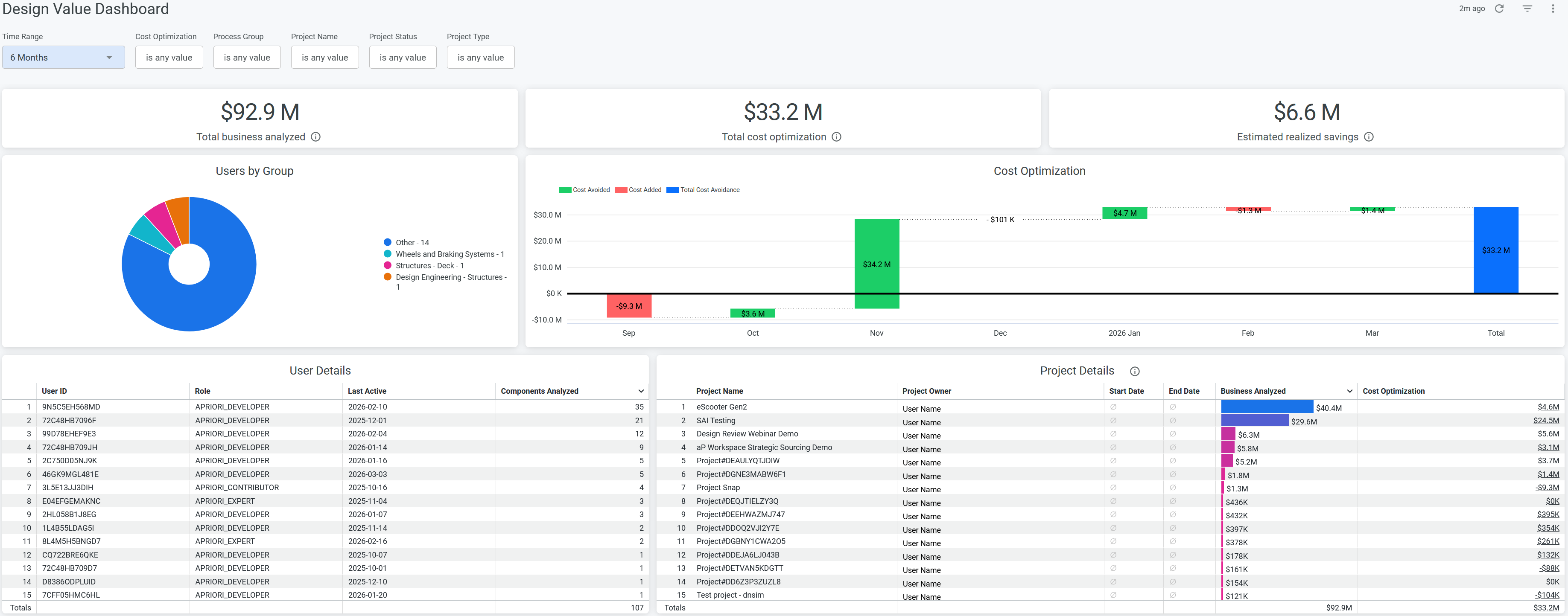Toggle Cost Added legend series
Screen dimensions: 1568x616
pyautogui.click(x=639, y=190)
